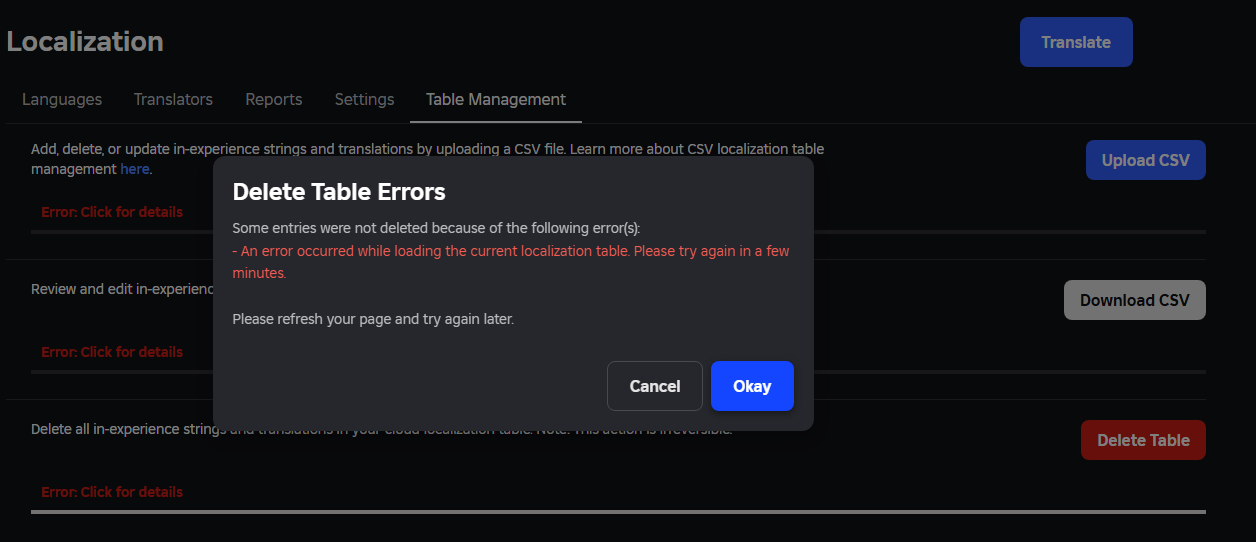View error details in the download CSV section
1256x542 pixels.
[x=112, y=352]
